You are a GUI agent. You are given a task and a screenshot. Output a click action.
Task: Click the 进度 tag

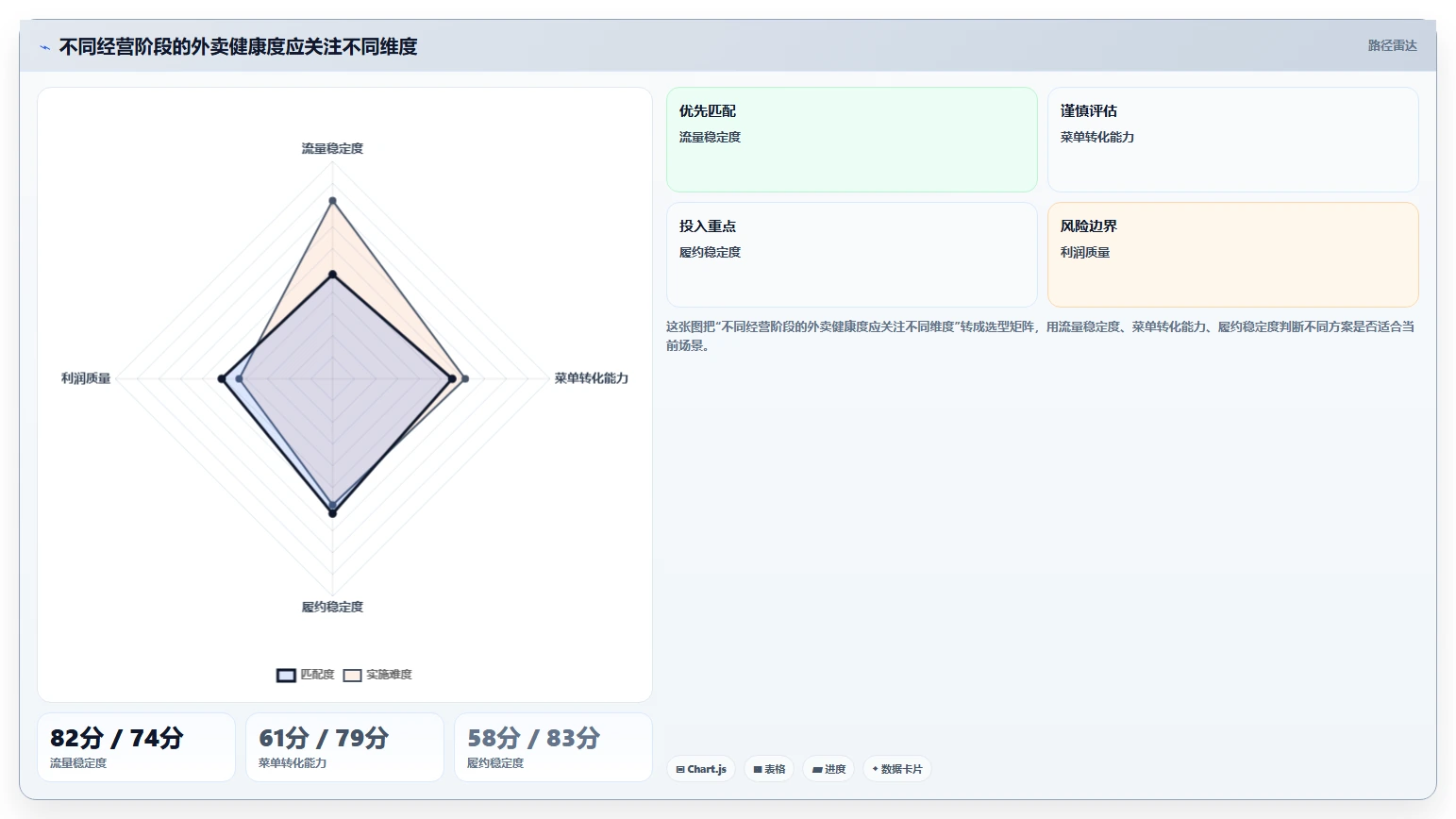pyautogui.click(x=828, y=769)
